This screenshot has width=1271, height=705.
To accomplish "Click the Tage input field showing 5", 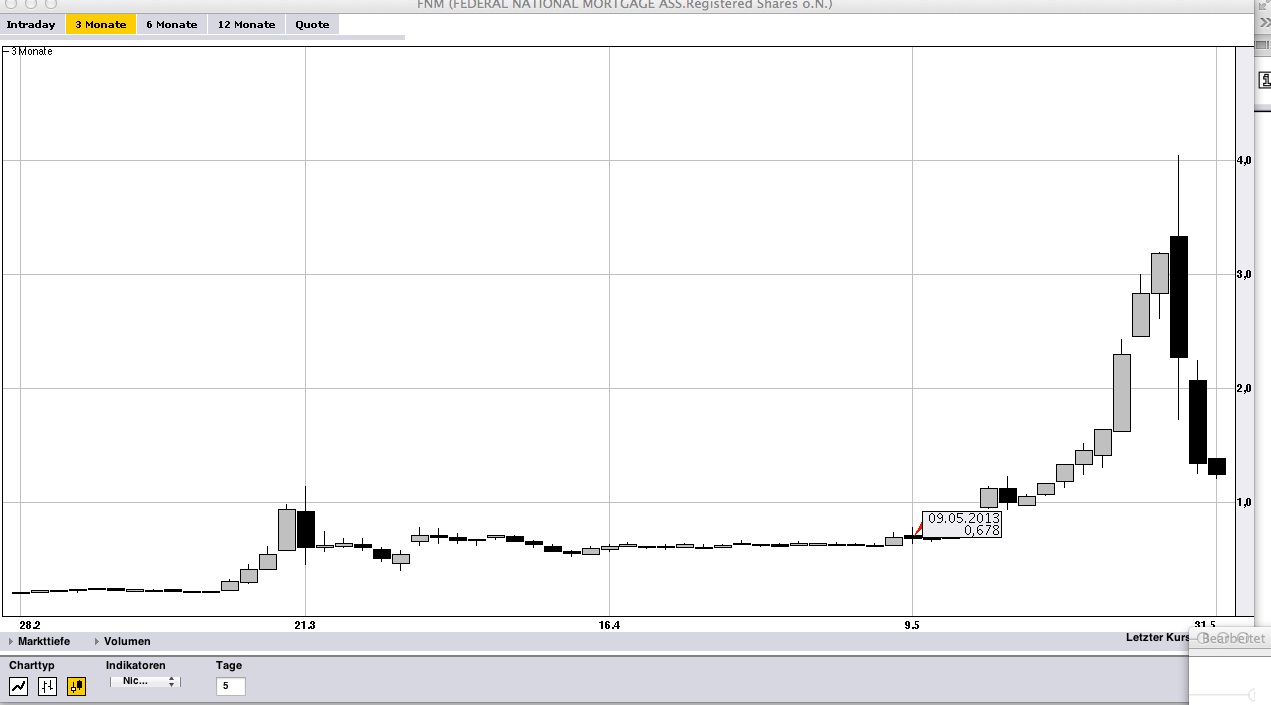I will coord(230,686).
